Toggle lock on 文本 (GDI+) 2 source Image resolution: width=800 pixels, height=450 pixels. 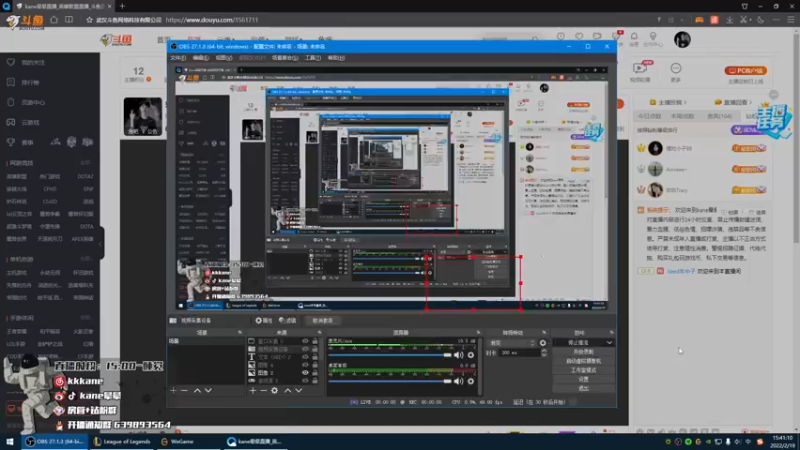tap(315, 357)
